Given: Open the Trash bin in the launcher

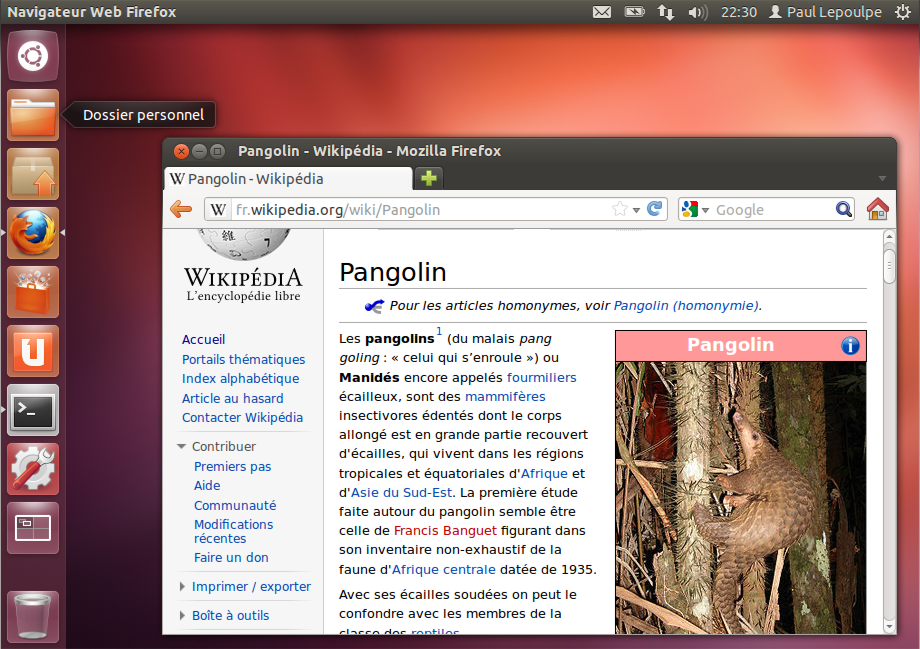Looking at the screenshot, I should coord(33,616).
